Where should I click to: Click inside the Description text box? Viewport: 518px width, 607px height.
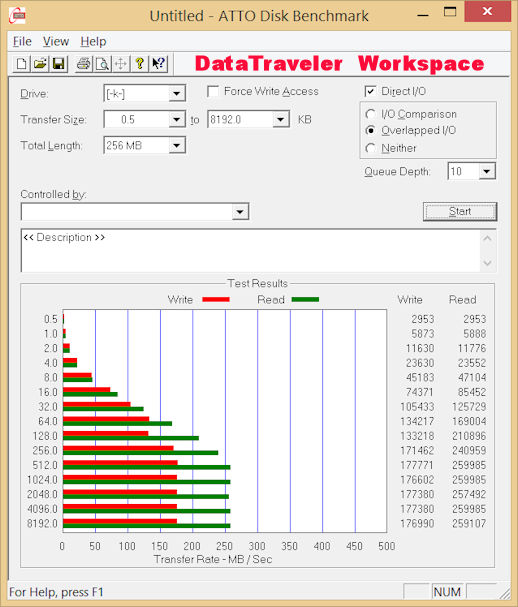250,250
